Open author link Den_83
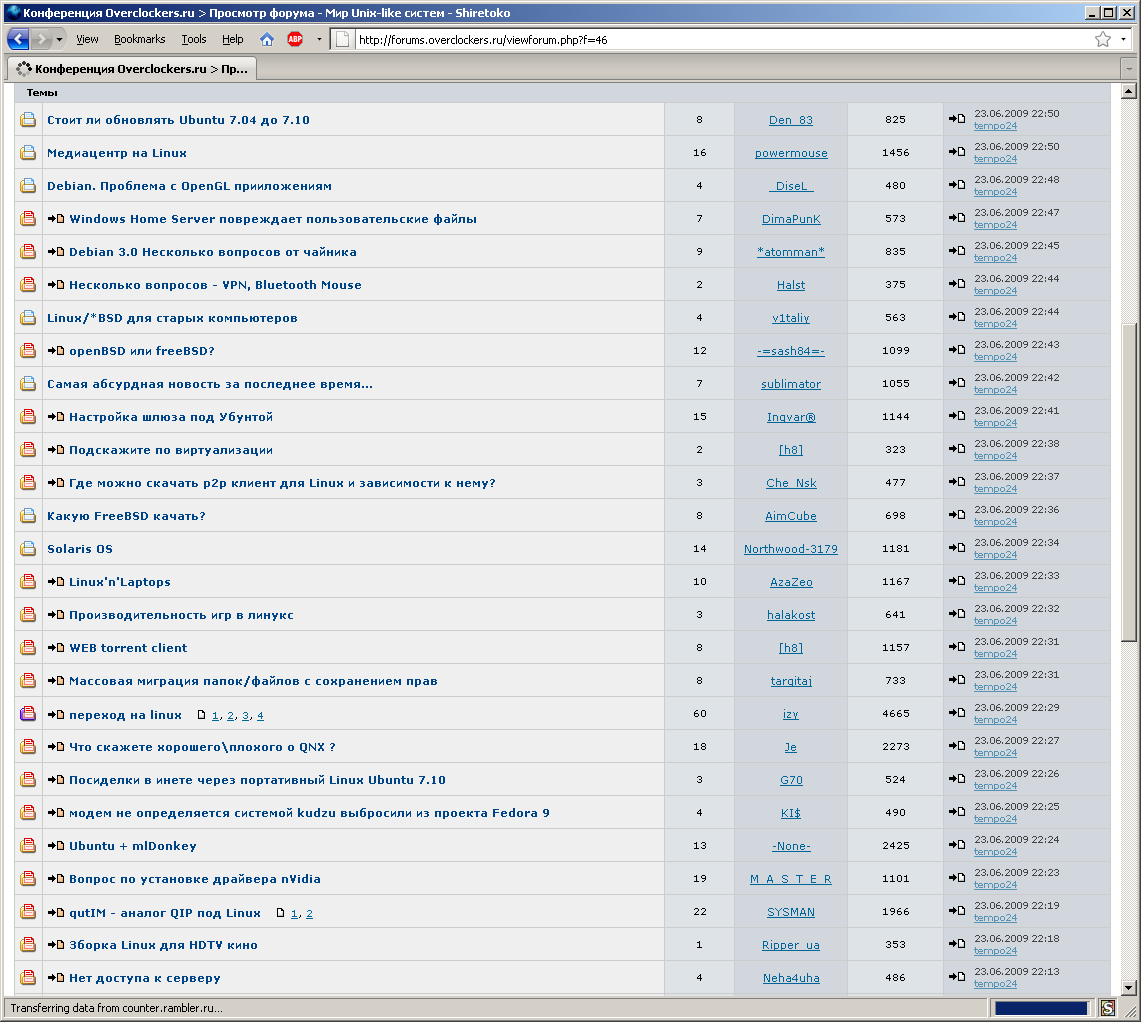This screenshot has height=1022, width=1141. tap(791, 120)
